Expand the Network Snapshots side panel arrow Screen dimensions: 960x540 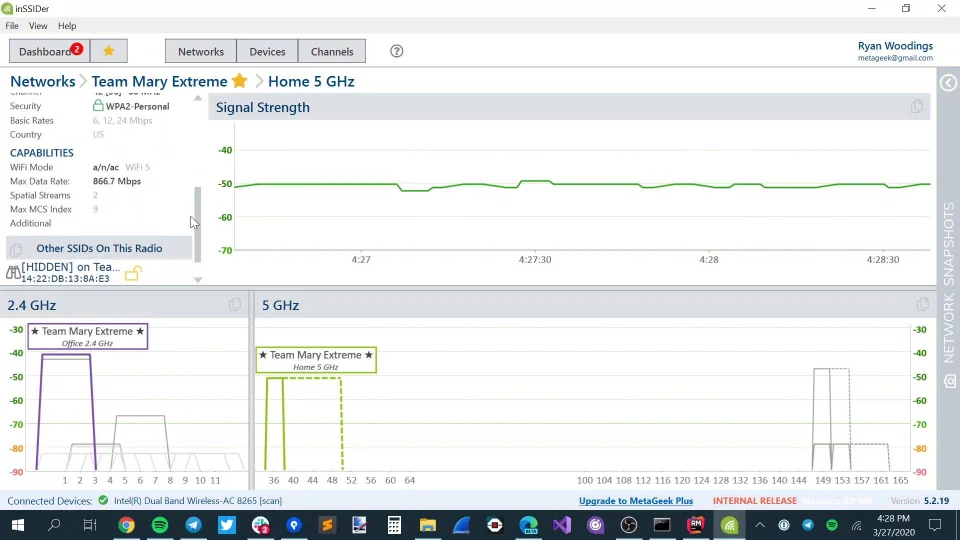[x=948, y=83]
